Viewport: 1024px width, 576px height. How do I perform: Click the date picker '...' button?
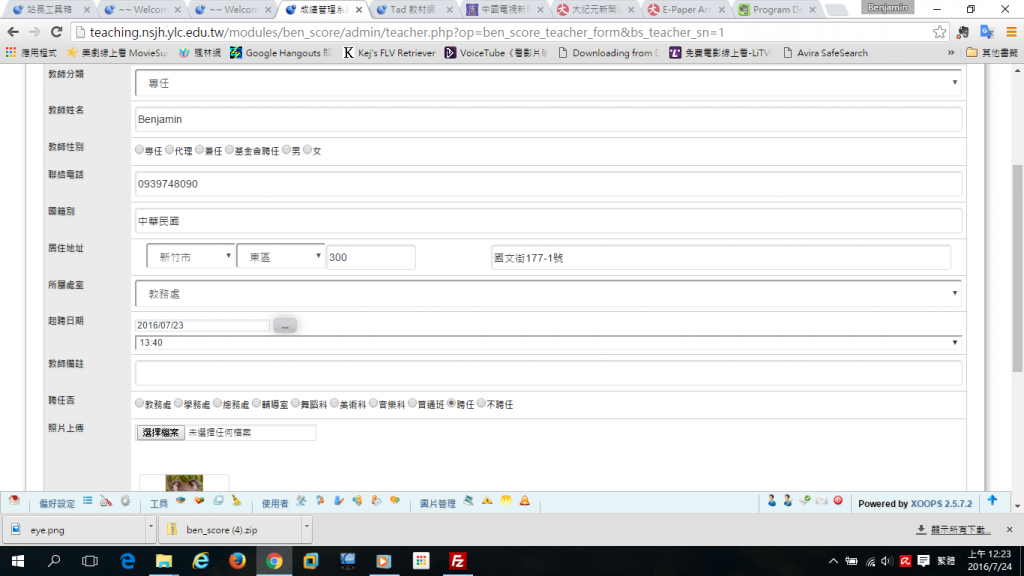click(285, 326)
